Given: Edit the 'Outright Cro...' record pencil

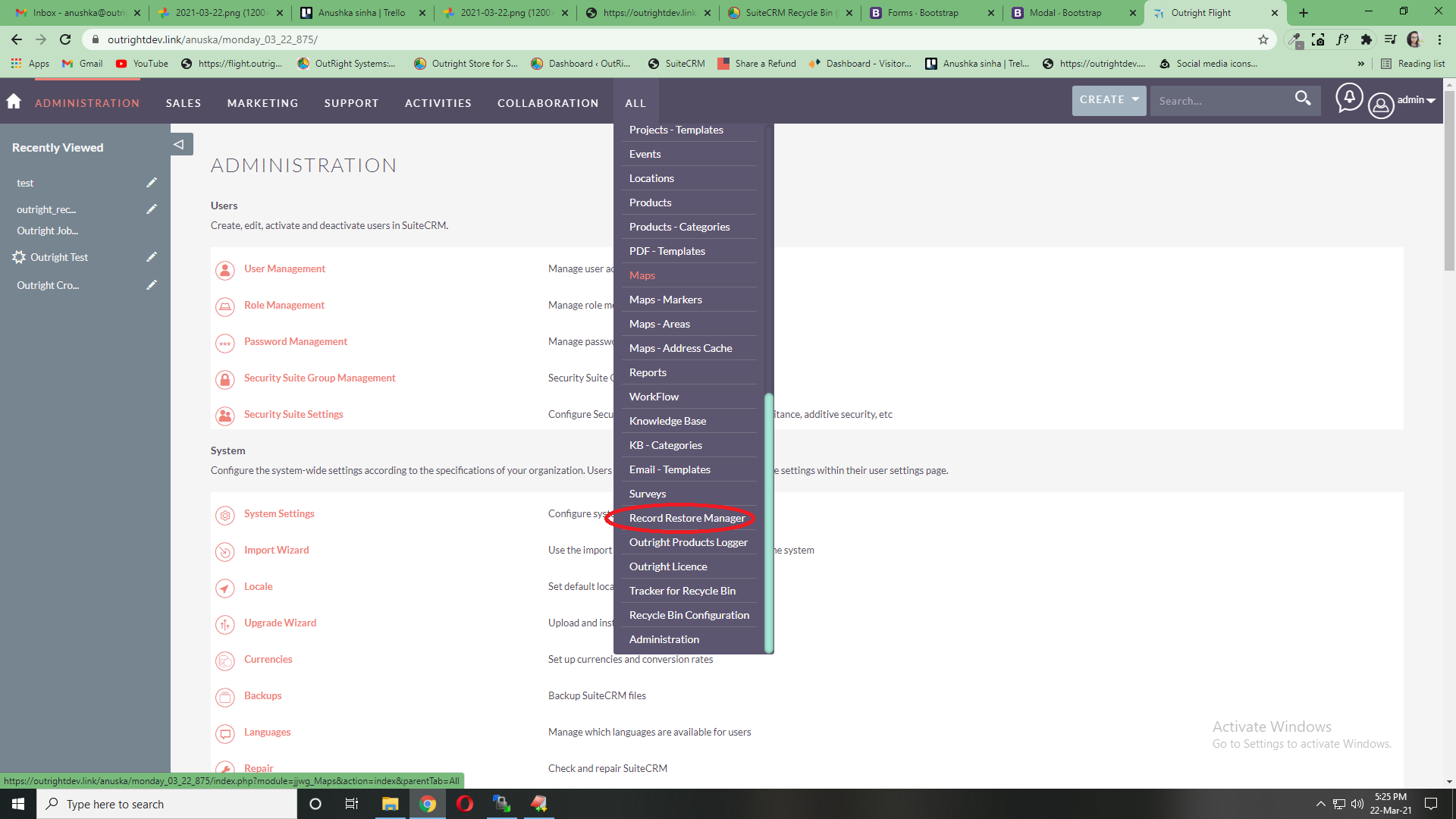Looking at the screenshot, I should coord(152,284).
